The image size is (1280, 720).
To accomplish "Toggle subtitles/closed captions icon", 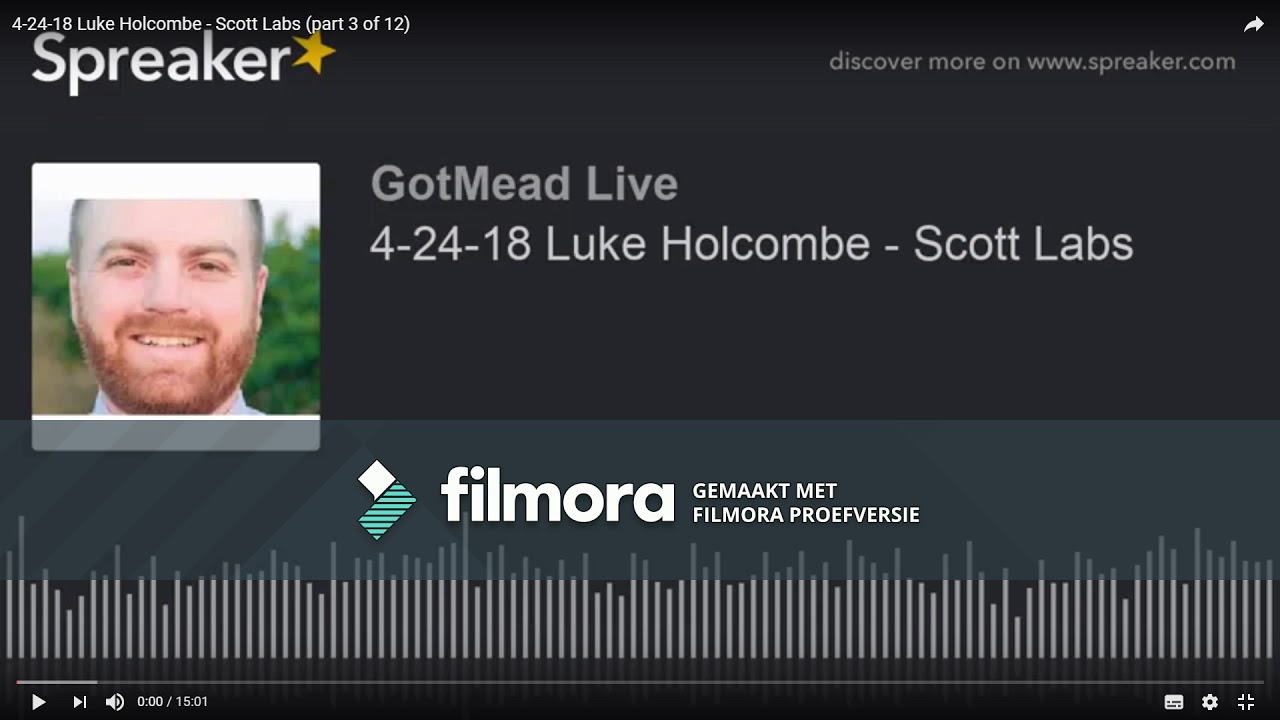I will (x=1174, y=702).
